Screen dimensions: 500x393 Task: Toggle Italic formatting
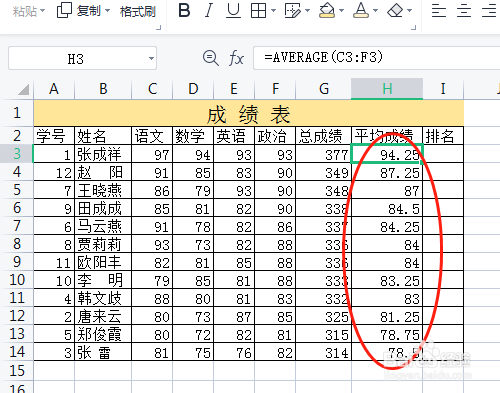point(209,10)
